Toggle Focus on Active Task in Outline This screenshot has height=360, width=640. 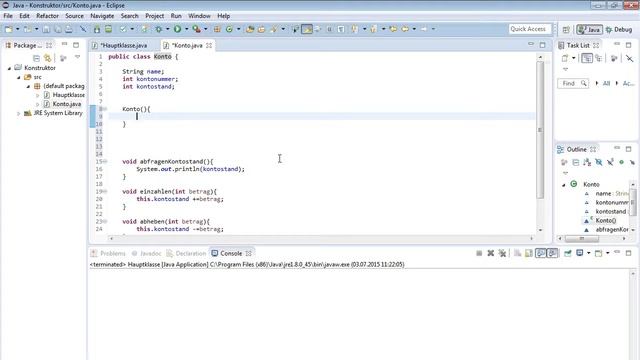tap(564, 162)
